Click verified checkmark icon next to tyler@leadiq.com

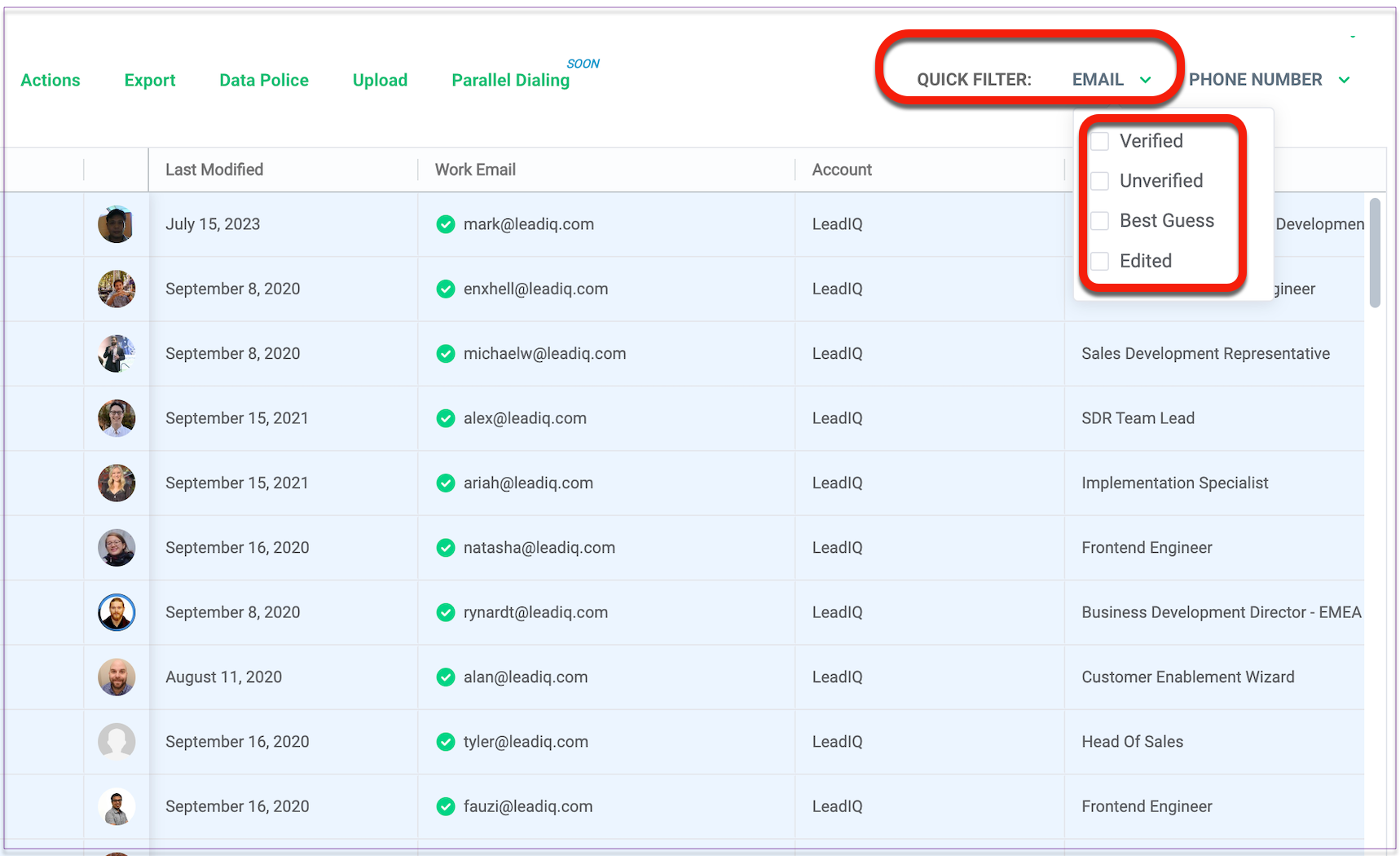click(445, 742)
